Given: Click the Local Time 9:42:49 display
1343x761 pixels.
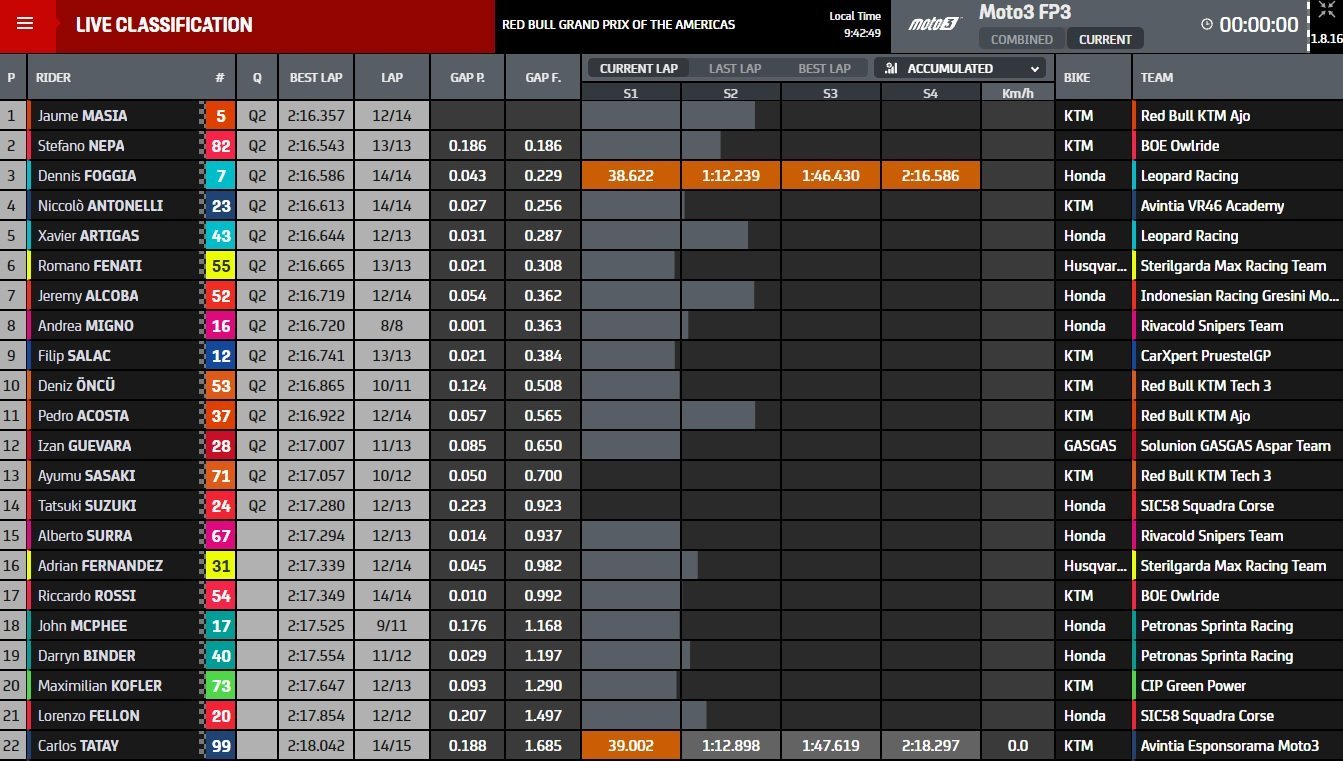Looking at the screenshot, I should click(x=855, y=24).
